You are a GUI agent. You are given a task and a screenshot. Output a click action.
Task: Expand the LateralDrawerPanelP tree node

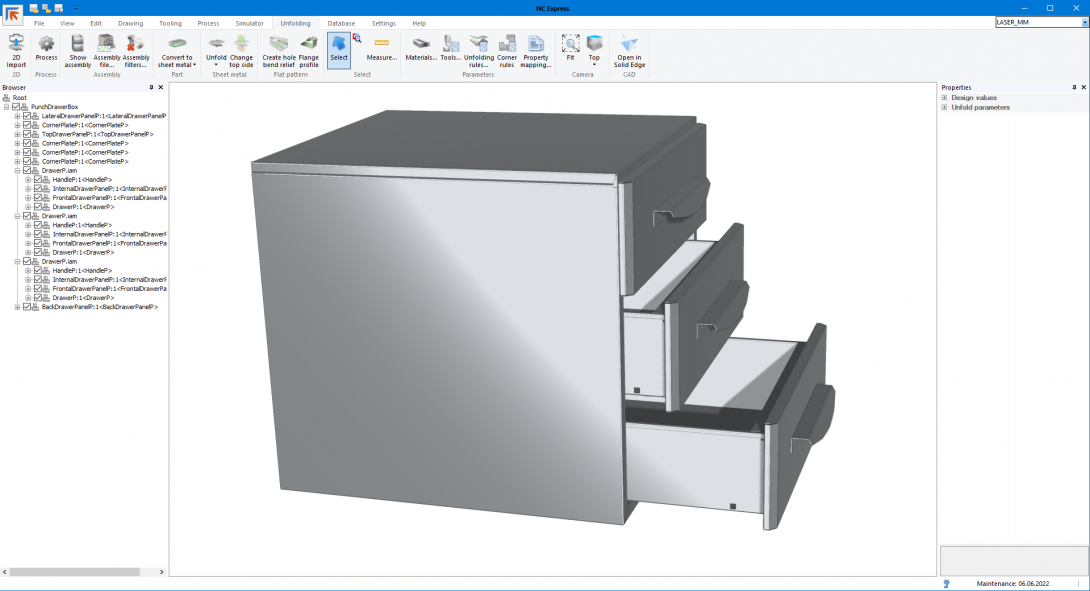17,116
